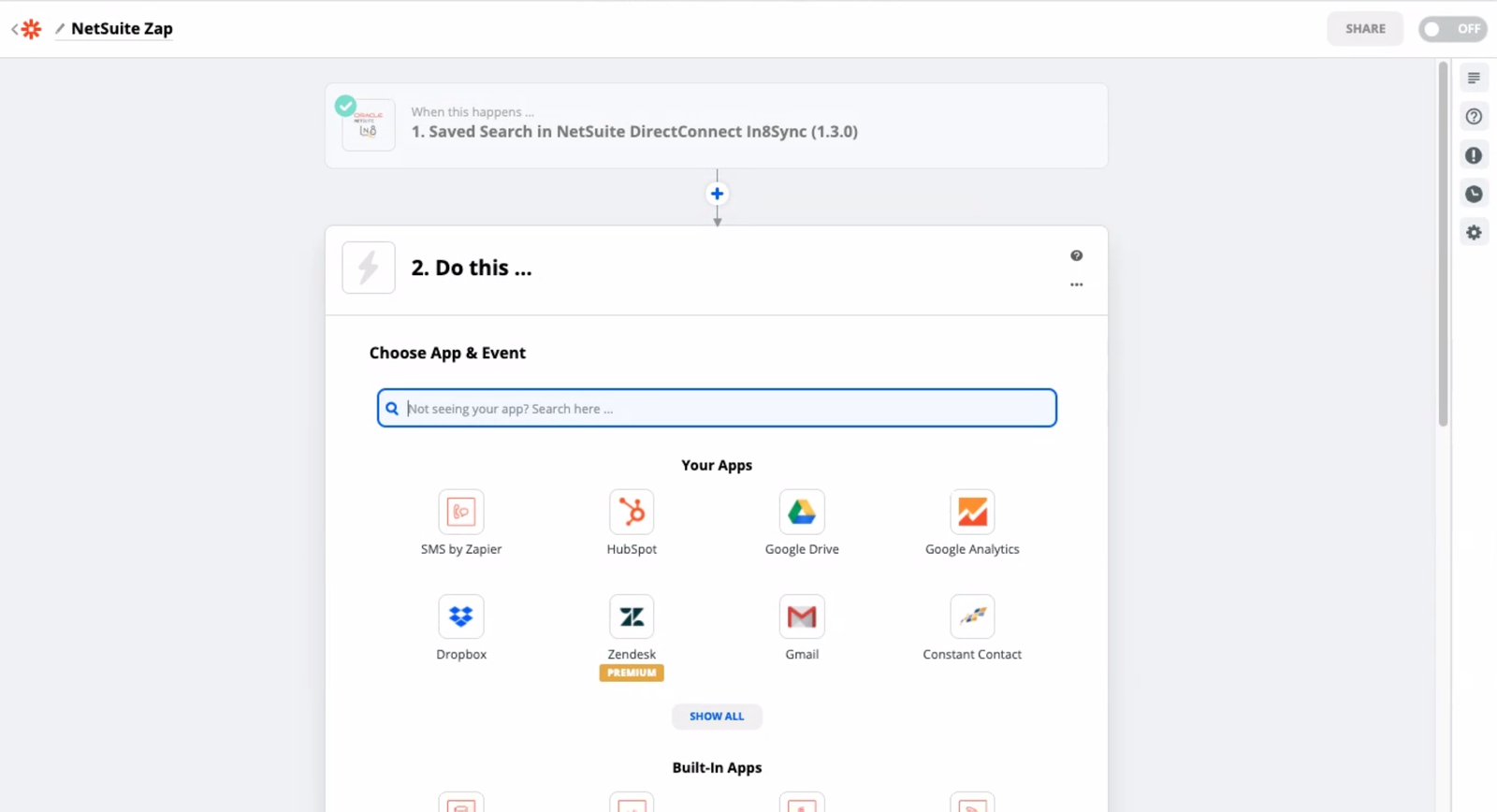
Task: Rename the NetSuite Zap title
Action: coord(122,29)
